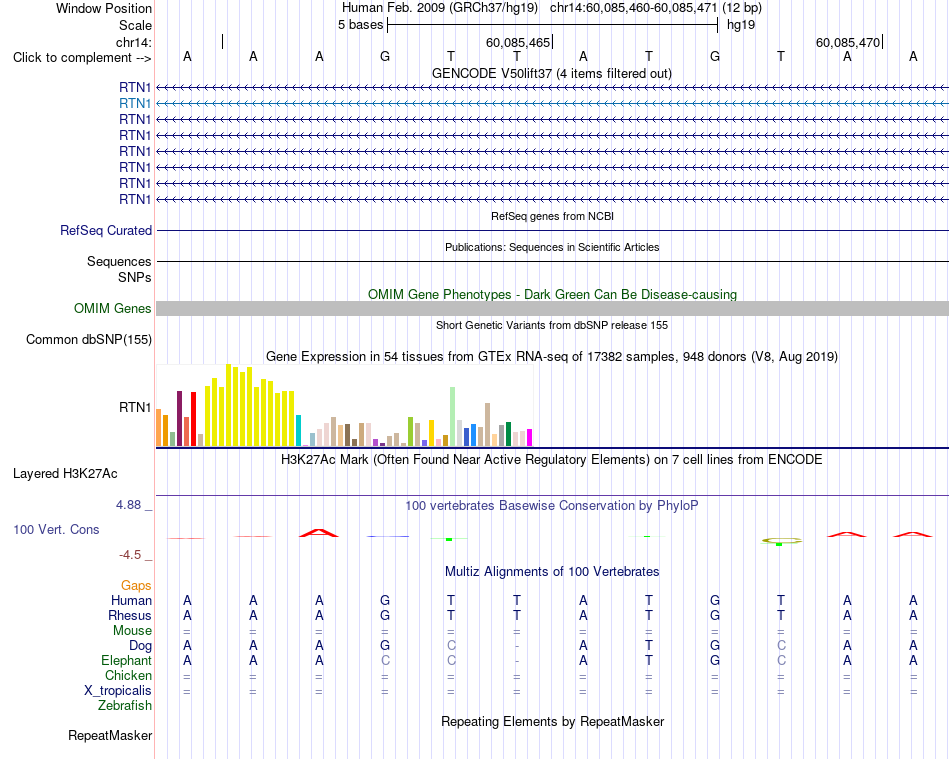The height and width of the screenshot is (759, 950).
Task: Open the GTEx Gene Expression in 54 tissues title
Action: [552, 357]
